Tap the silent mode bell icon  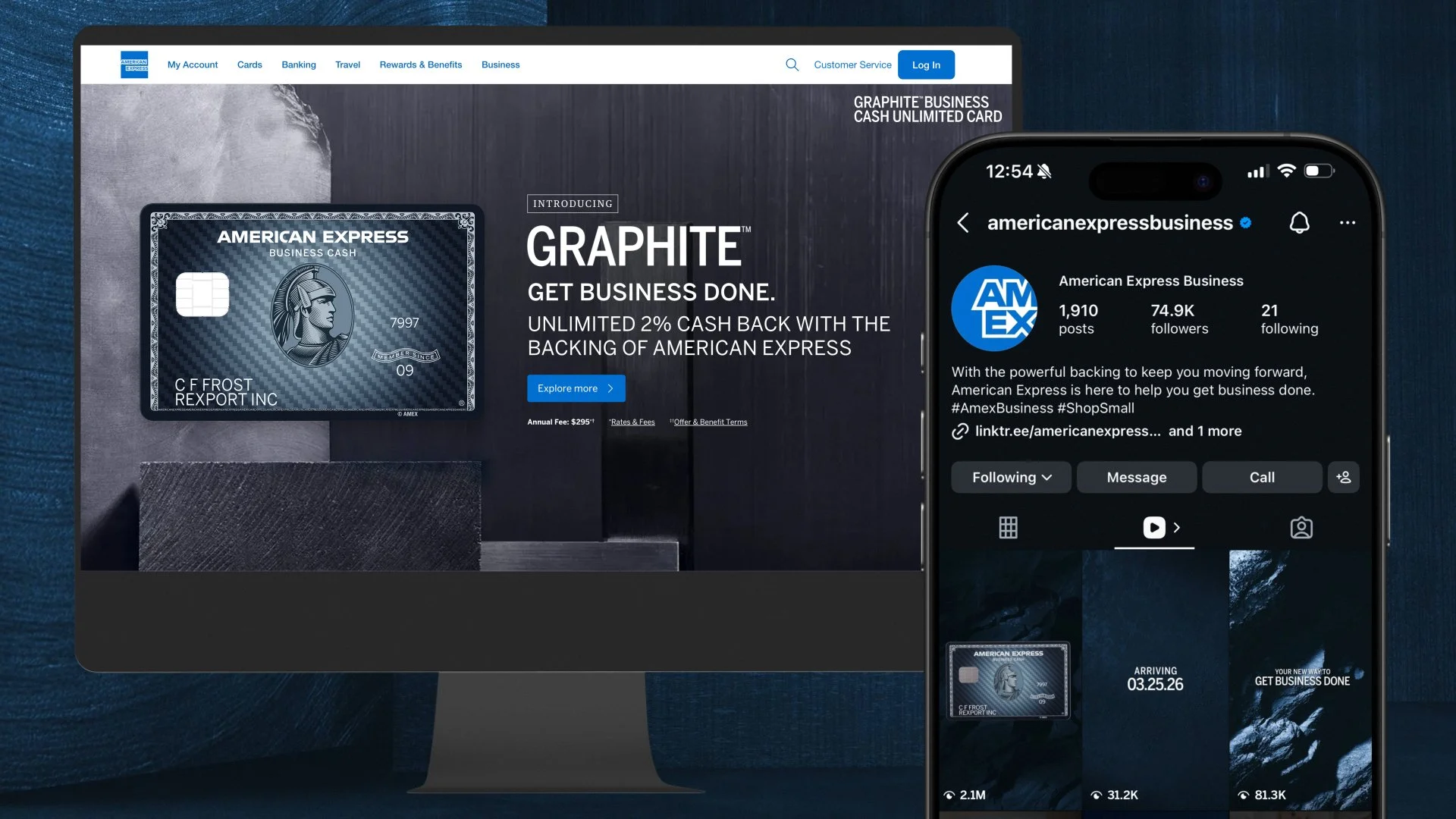[x=1044, y=171]
